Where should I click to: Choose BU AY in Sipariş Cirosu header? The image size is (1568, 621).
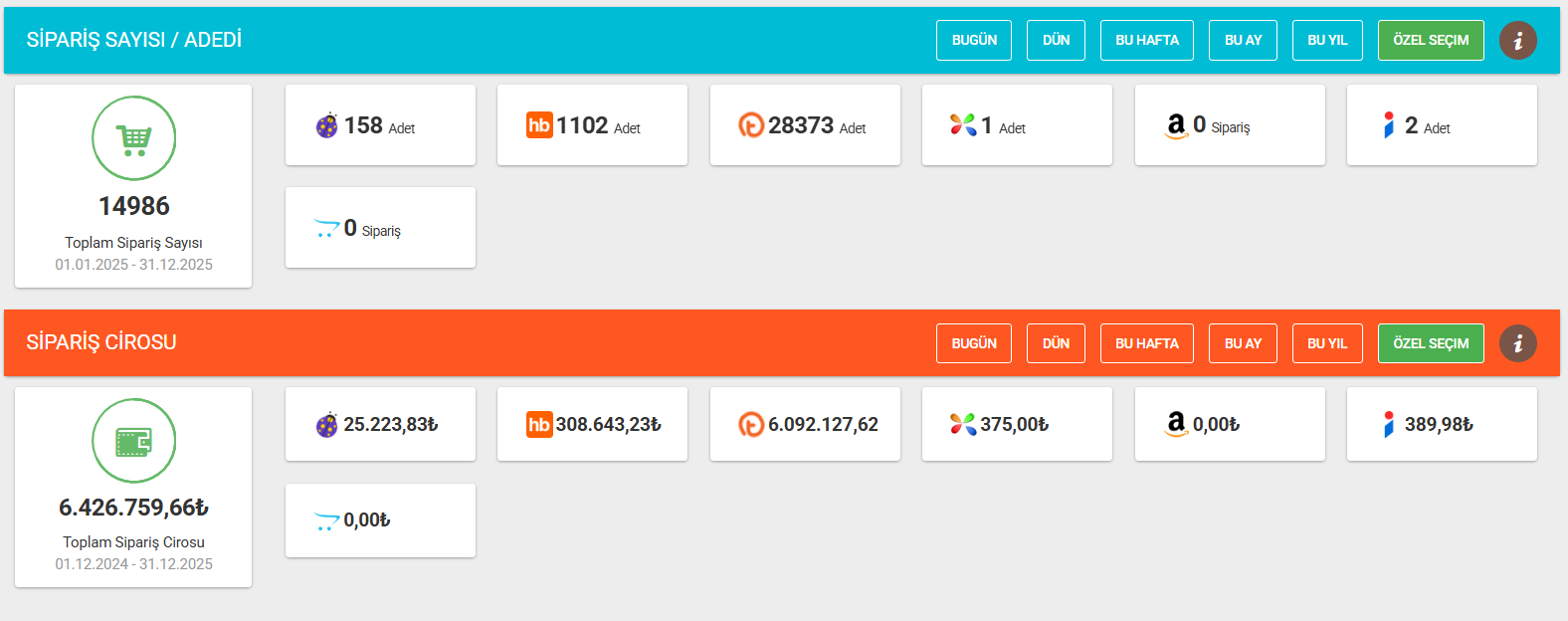[x=1243, y=343]
